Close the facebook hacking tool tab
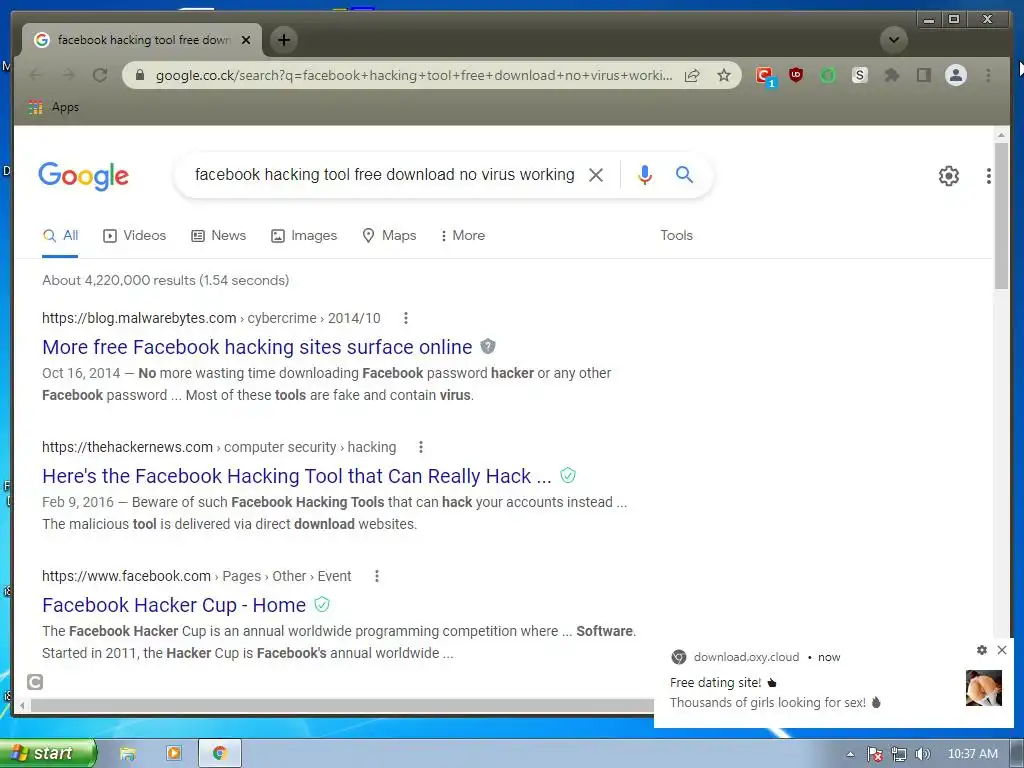1024x768 pixels. tap(246, 40)
